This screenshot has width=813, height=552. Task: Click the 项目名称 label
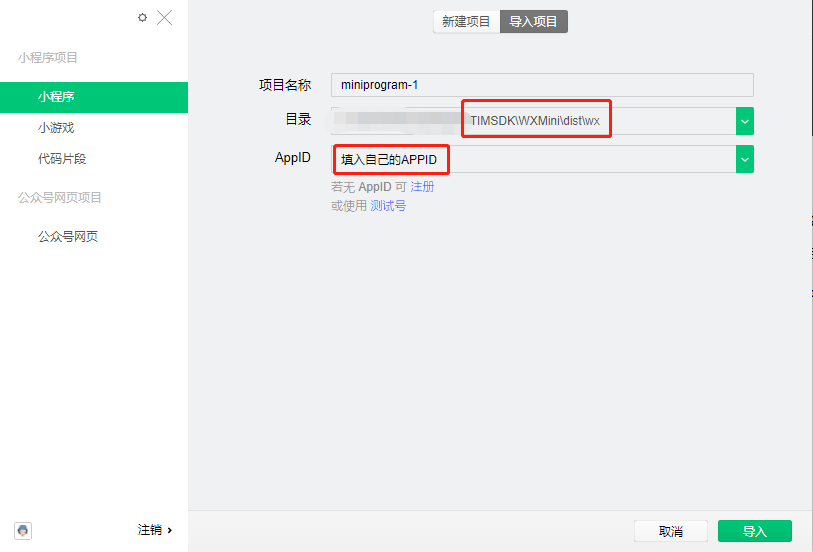tap(285, 85)
